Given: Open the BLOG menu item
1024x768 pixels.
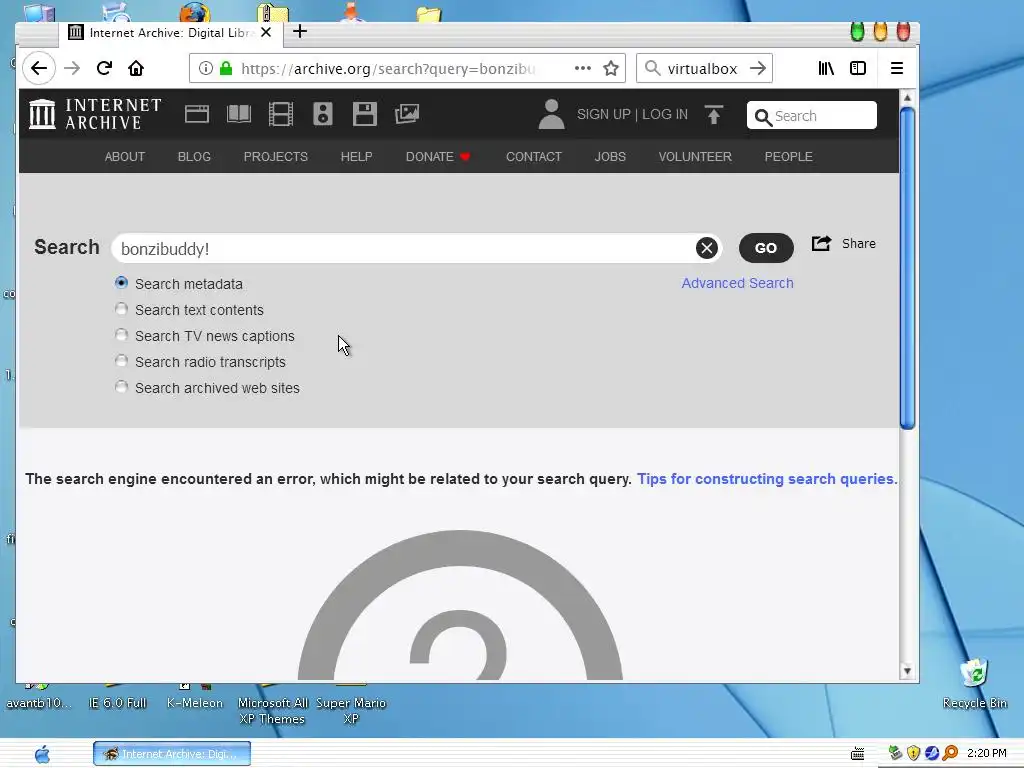Looking at the screenshot, I should [194, 157].
